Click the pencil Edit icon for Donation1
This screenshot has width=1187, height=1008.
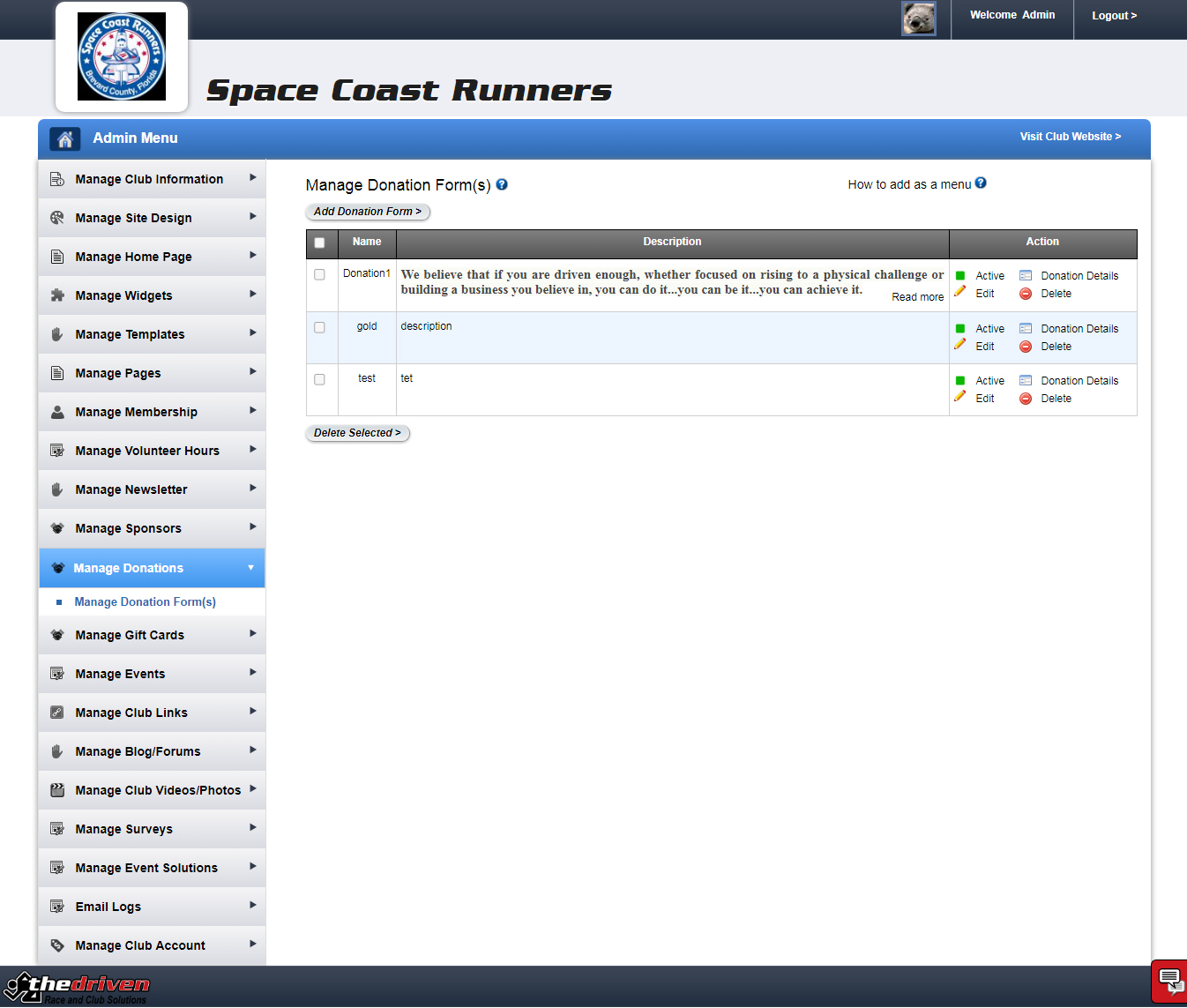pos(960,292)
